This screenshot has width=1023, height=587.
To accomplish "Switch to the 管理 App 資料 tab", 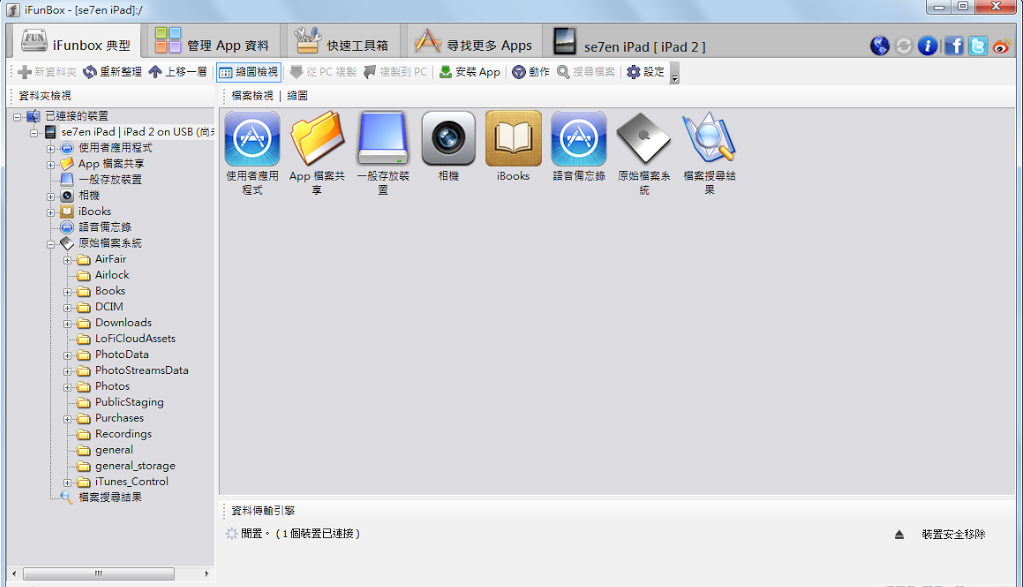I will pyautogui.click(x=213, y=40).
